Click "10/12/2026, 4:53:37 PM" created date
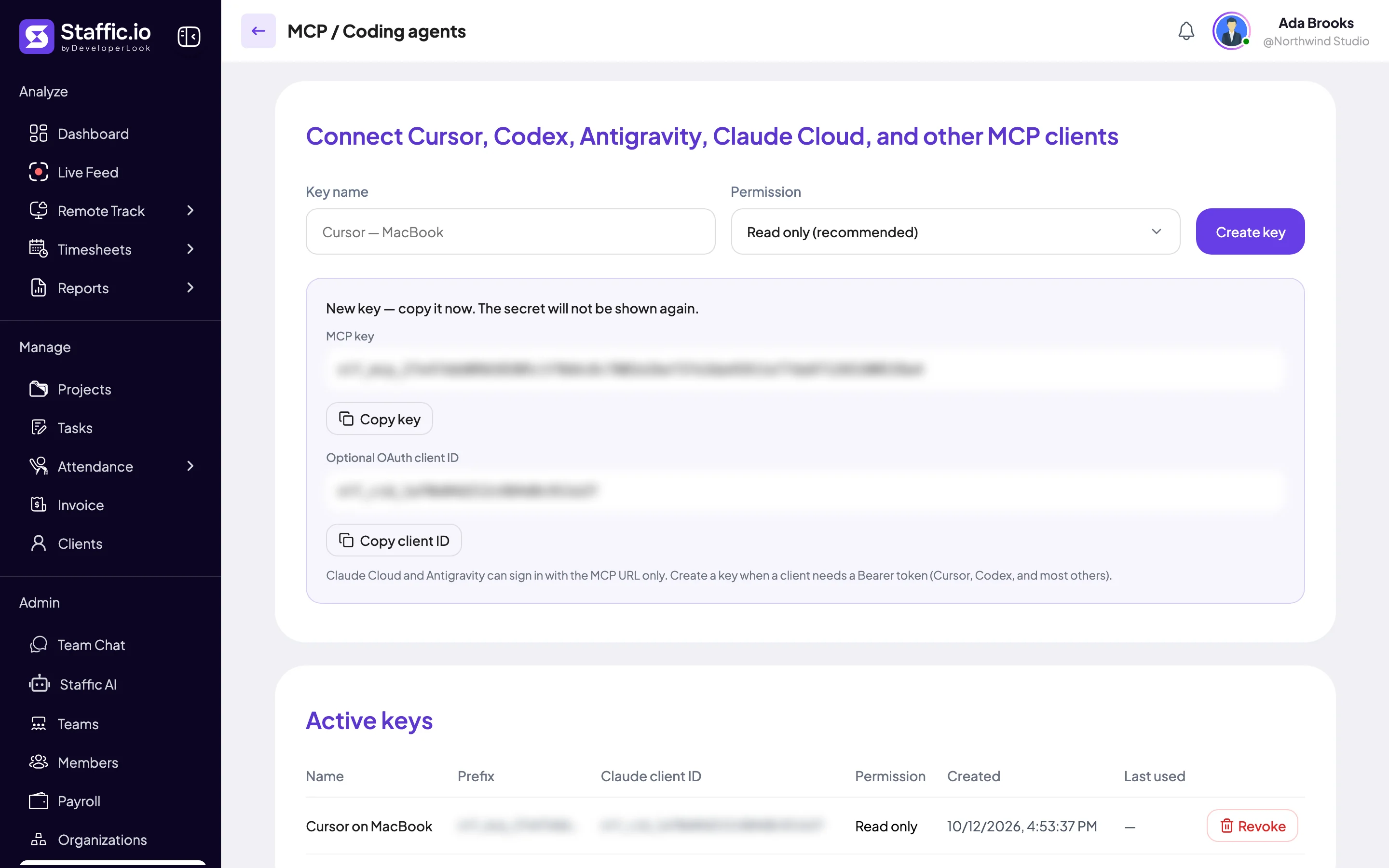1389x868 pixels. click(1021, 826)
